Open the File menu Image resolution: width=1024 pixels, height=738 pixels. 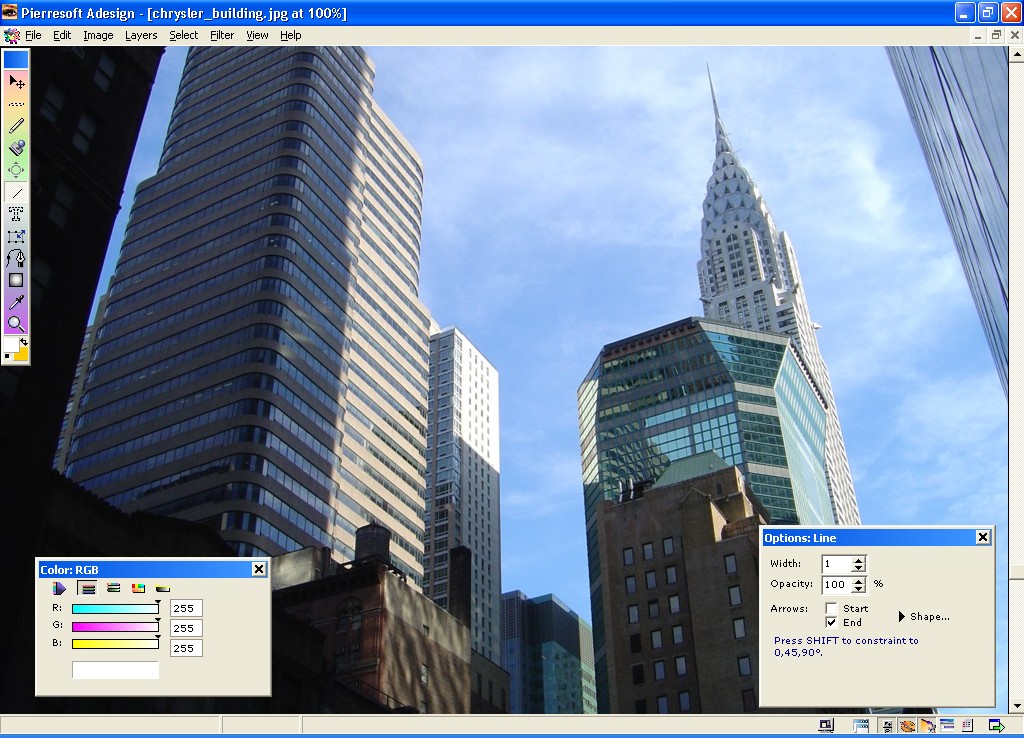(x=33, y=35)
